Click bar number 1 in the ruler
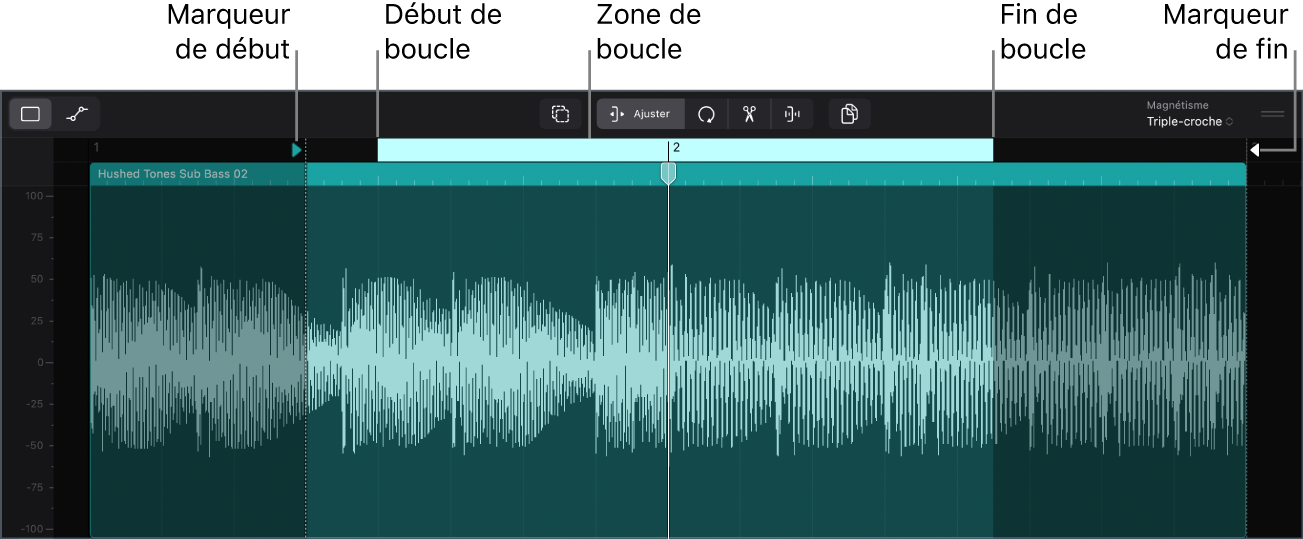Screen dimensions: 1303x540 click(x=96, y=147)
